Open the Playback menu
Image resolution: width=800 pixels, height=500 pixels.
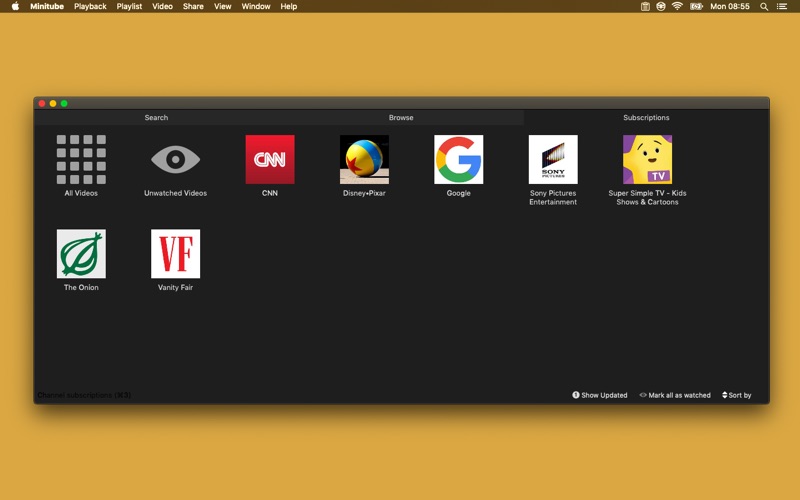90,6
